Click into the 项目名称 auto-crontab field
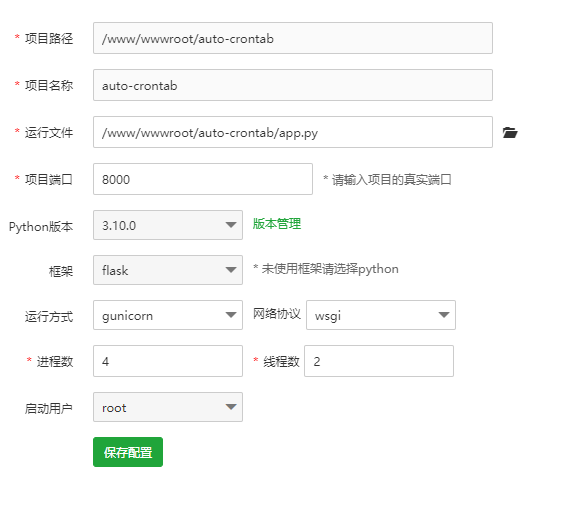The height and width of the screenshot is (512, 571). pyautogui.click(x=293, y=85)
